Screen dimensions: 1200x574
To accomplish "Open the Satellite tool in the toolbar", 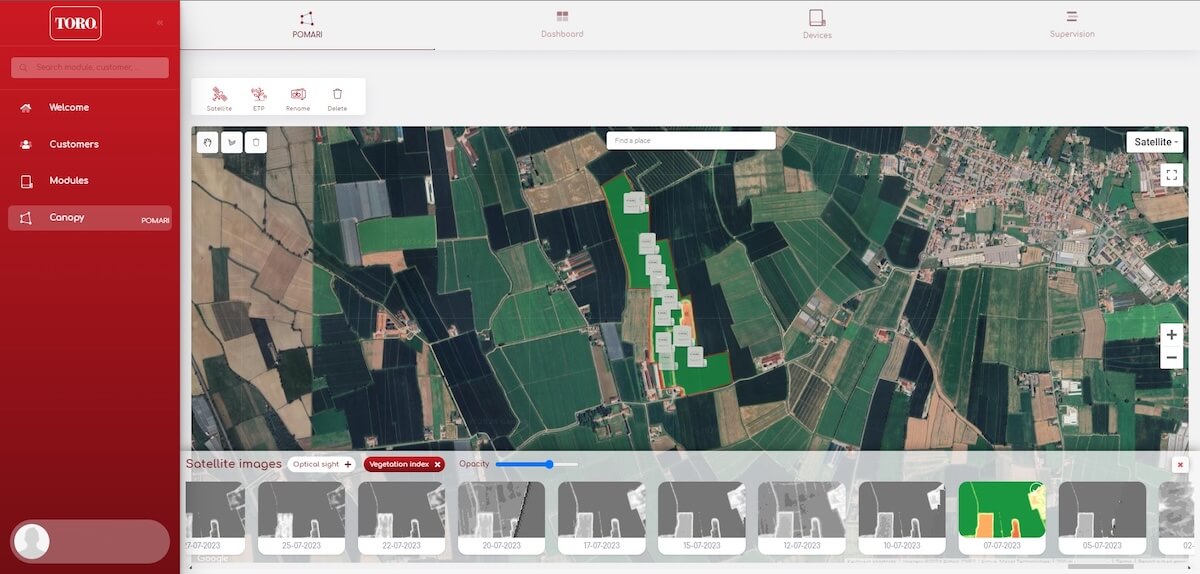I will [219, 97].
